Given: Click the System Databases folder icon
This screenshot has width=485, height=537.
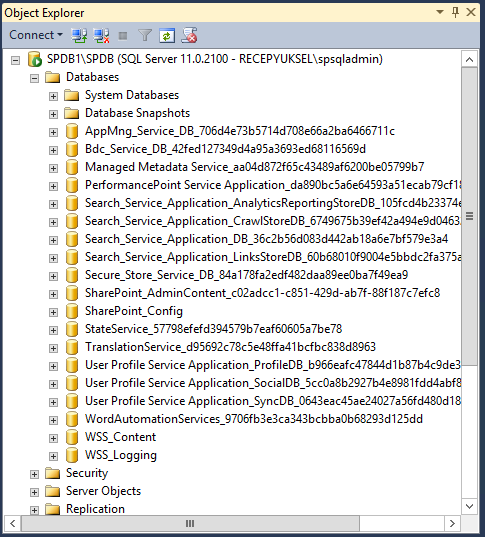Looking at the screenshot, I should tap(72, 95).
